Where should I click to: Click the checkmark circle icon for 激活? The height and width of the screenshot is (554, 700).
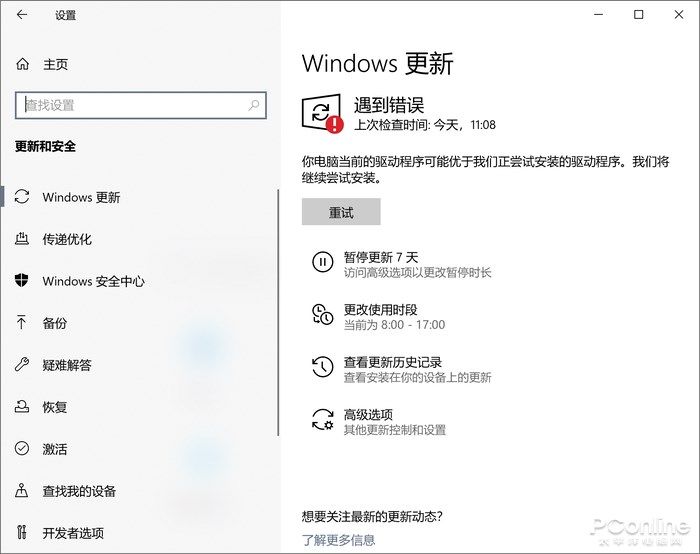pos(22,448)
